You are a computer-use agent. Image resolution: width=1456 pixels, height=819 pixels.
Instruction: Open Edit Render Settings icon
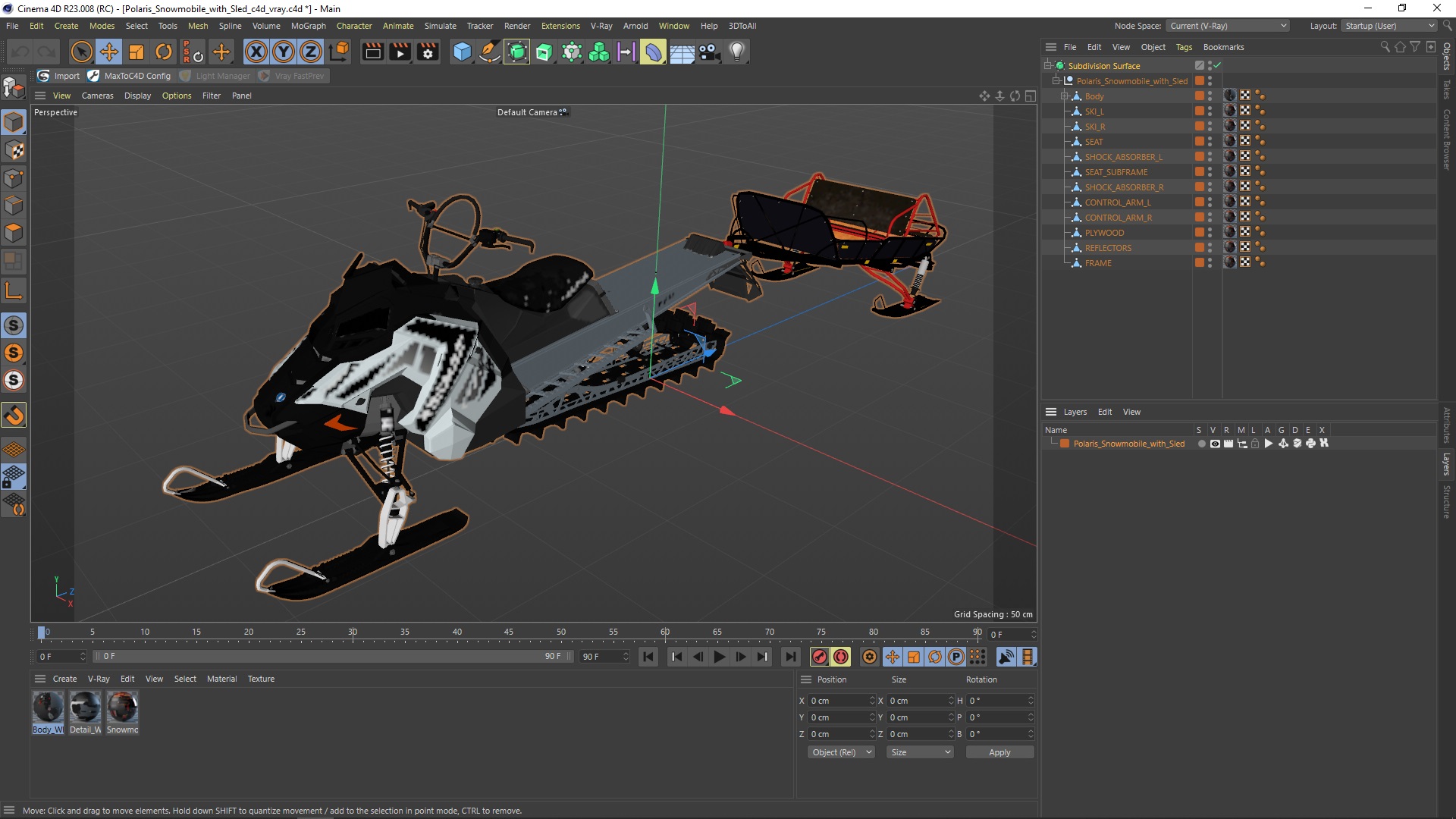coord(428,52)
